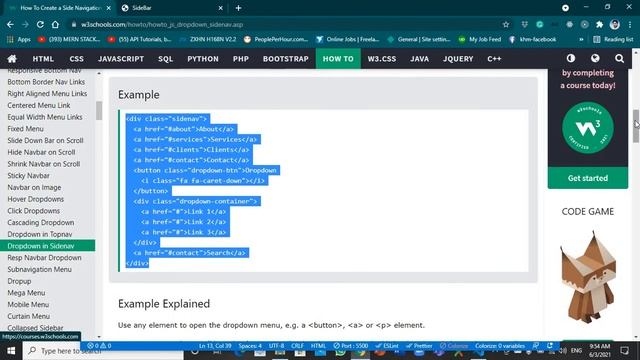This screenshot has width=640, height=360.
Task: Click the left sidebar scrollbar thumb
Action: click(x=99, y=110)
